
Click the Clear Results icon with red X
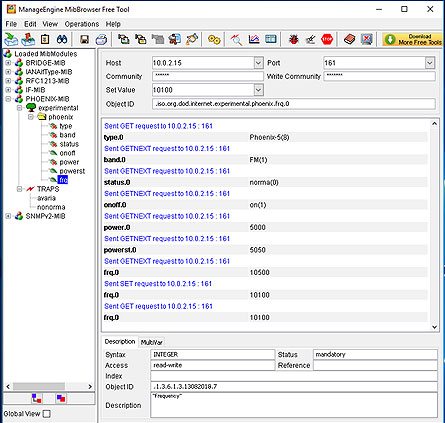366,39
